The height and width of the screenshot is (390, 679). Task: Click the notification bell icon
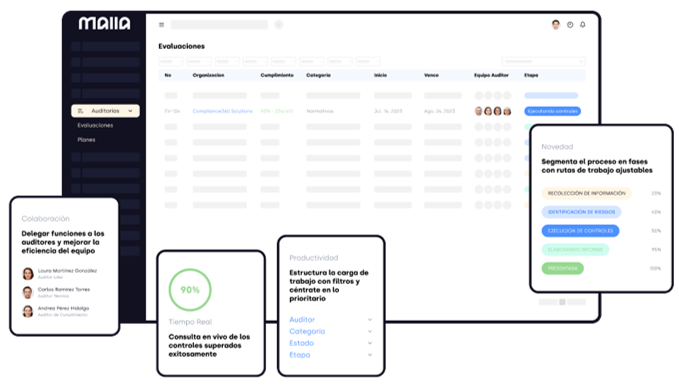click(582, 25)
